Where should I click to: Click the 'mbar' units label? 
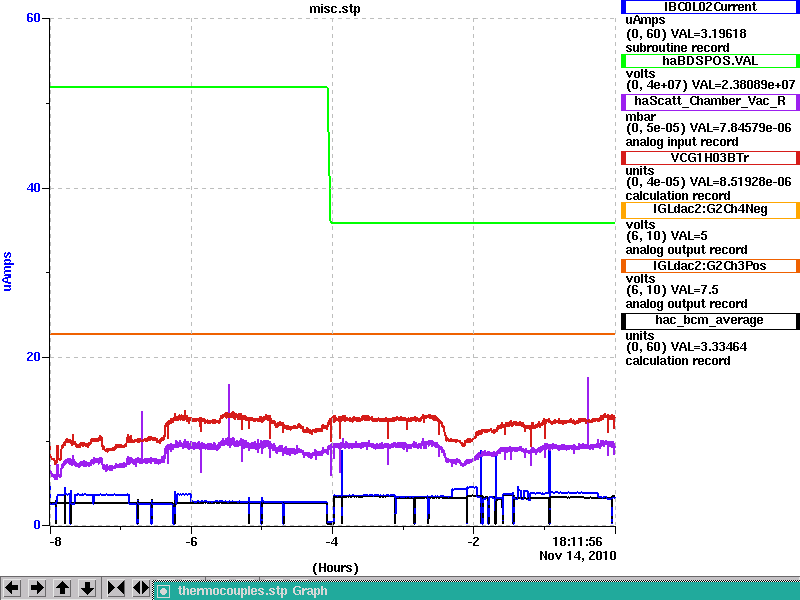pyautogui.click(x=640, y=117)
